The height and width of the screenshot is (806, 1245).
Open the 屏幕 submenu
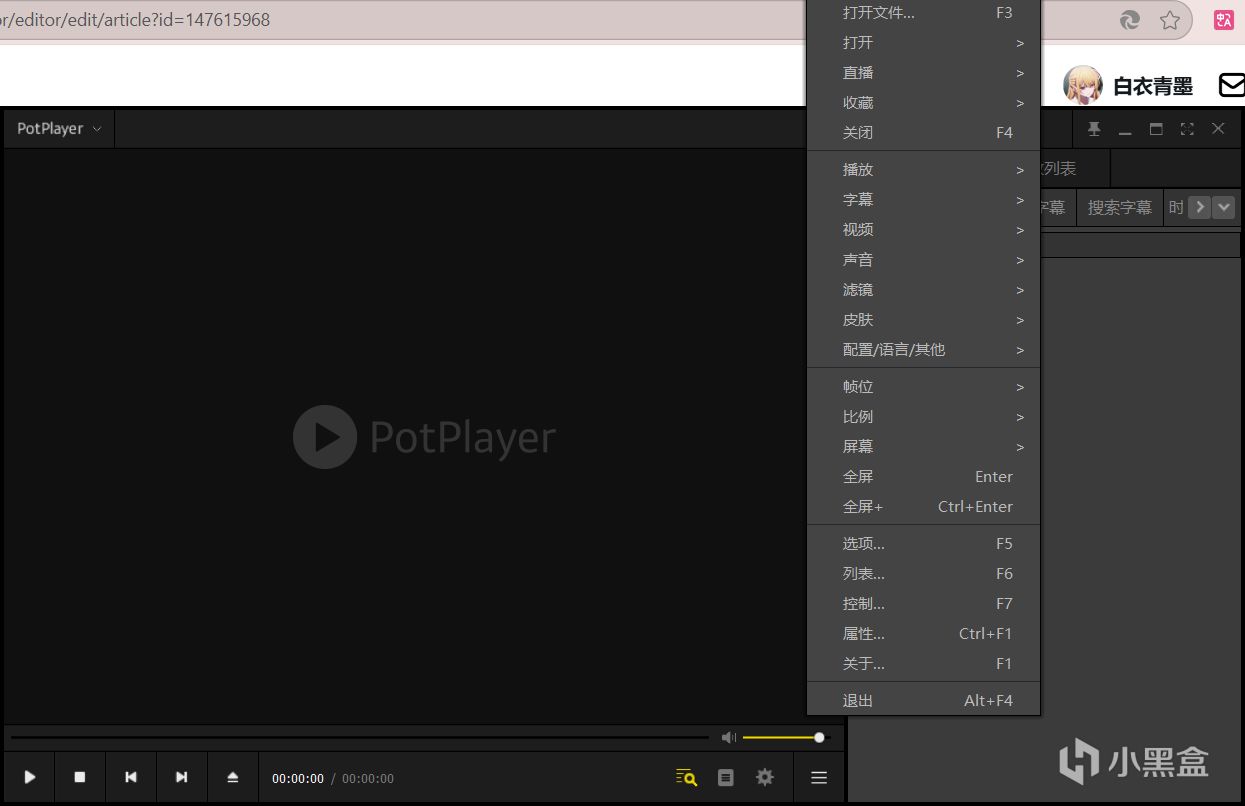tap(924, 447)
